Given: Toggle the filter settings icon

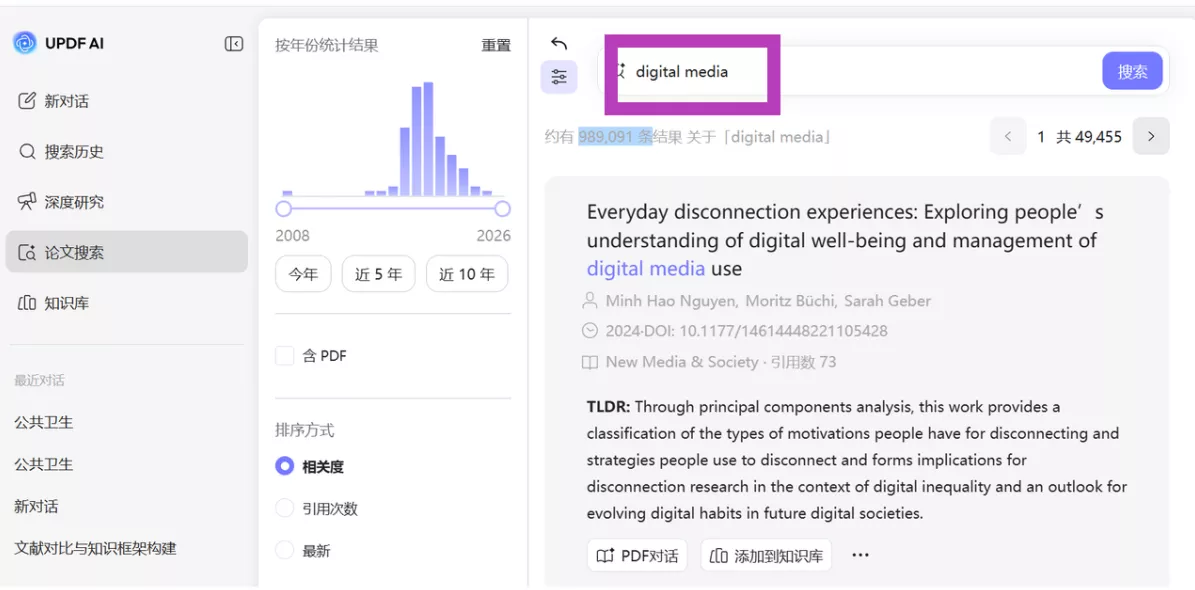Looking at the screenshot, I should [559, 77].
